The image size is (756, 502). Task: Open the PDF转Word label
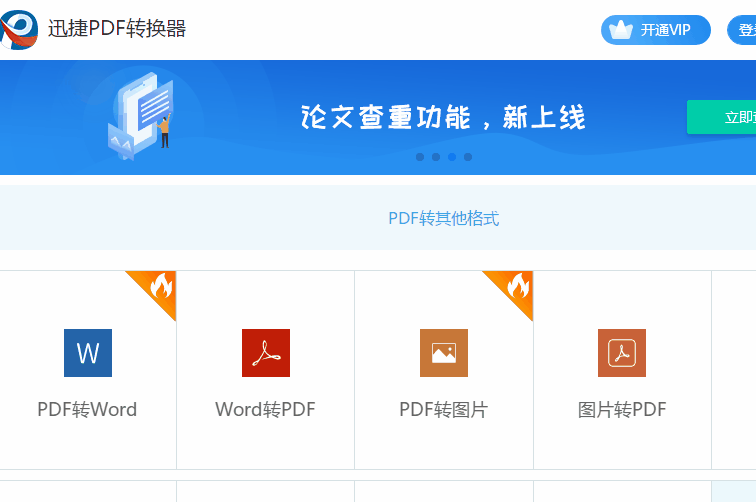(87, 409)
